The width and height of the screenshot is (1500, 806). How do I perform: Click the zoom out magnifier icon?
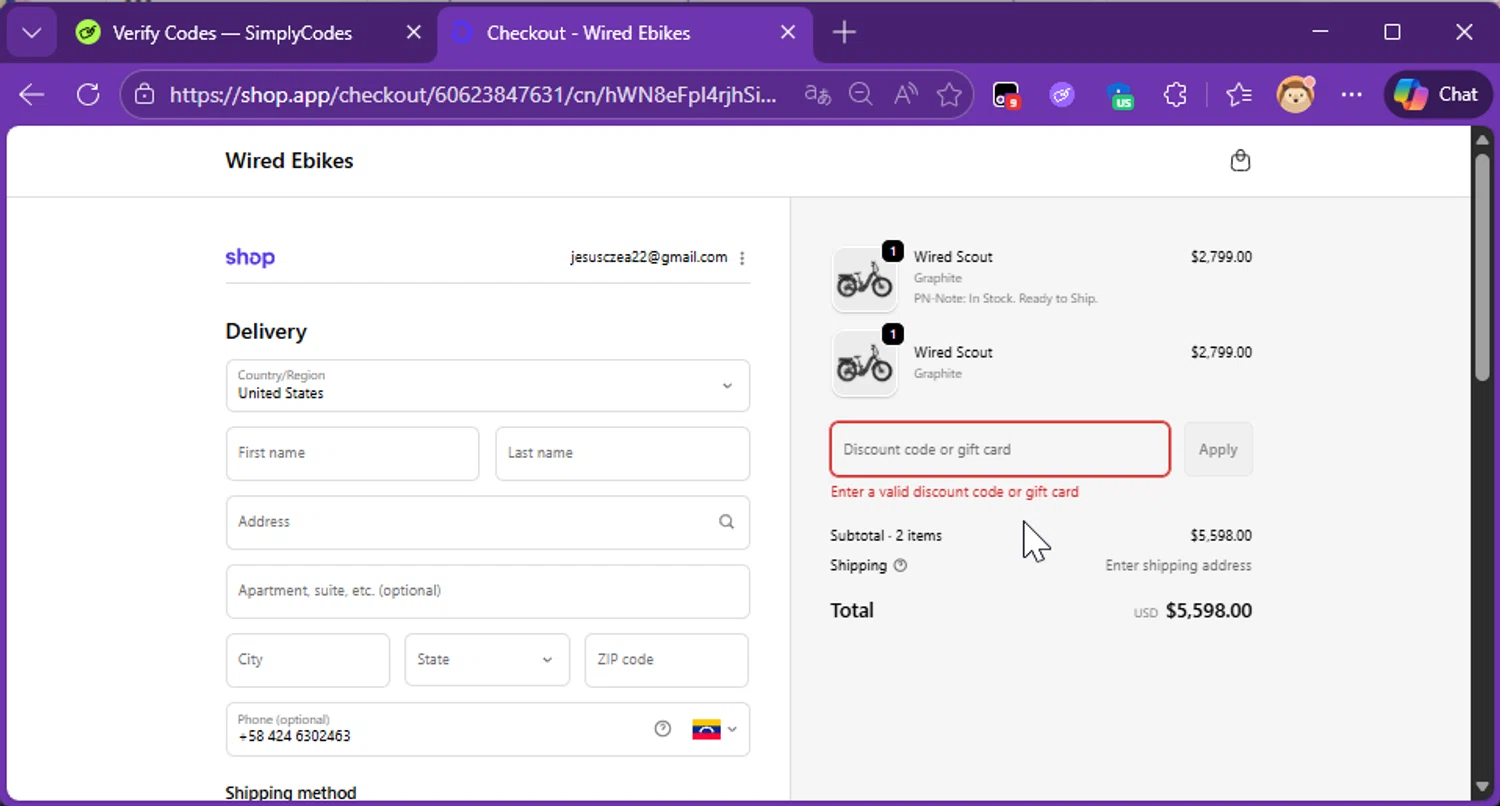coord(860,95)
